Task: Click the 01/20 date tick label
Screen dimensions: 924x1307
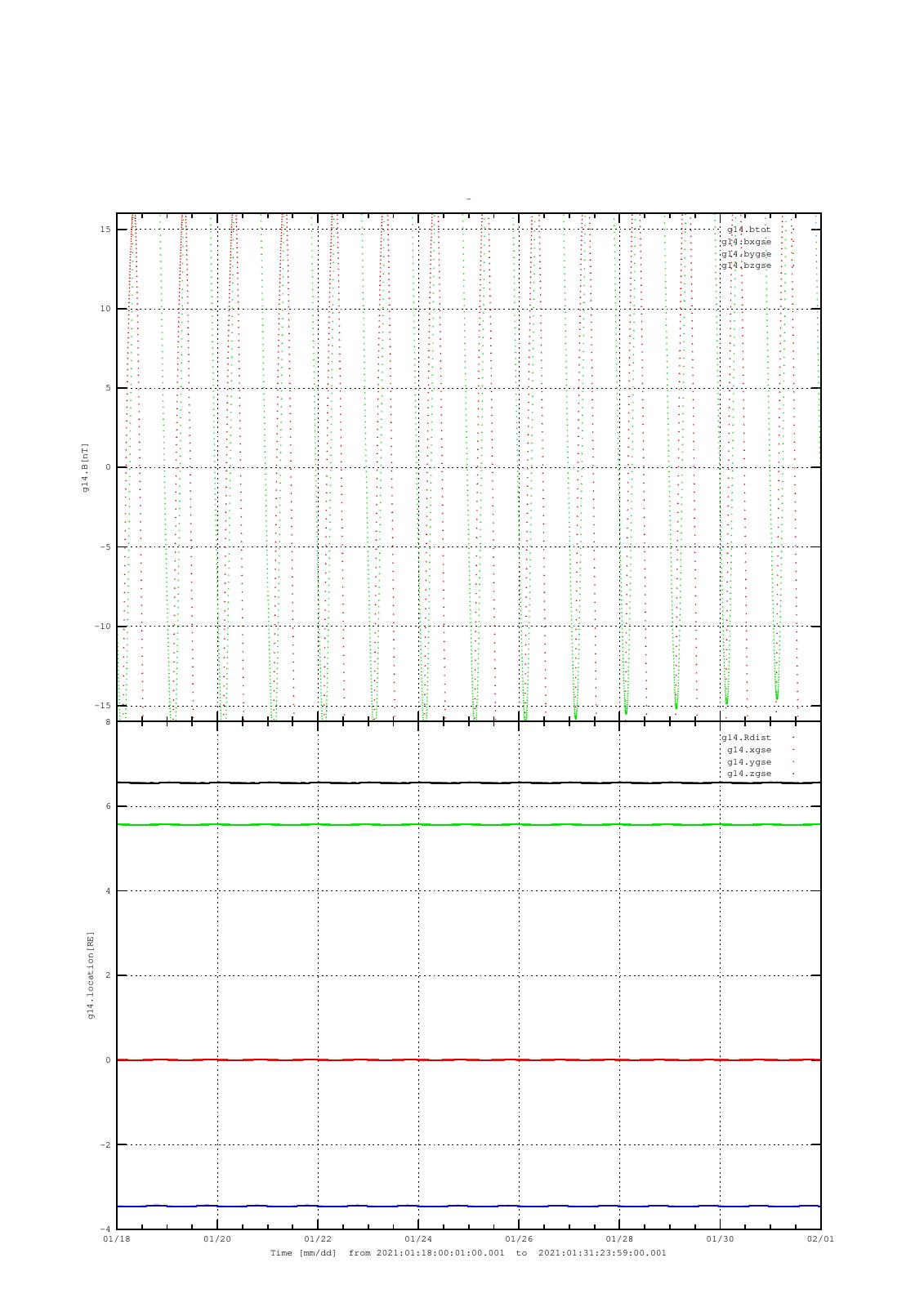Action: 217,1238
